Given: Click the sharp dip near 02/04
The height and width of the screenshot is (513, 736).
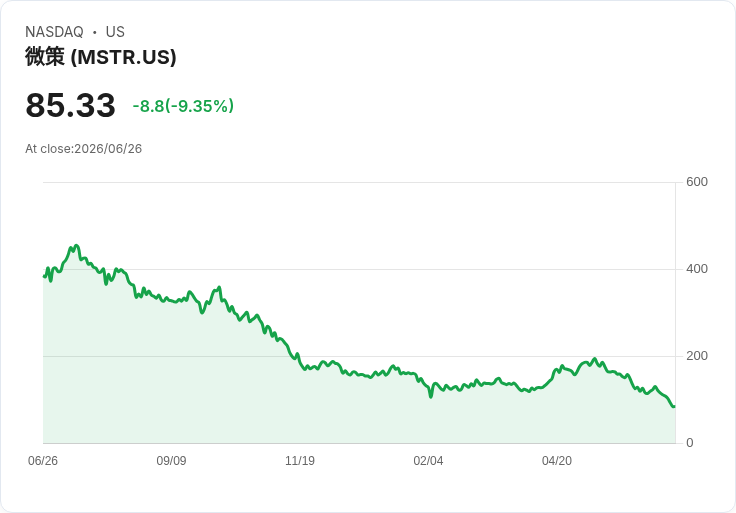Looking at the screenshot, I should [430, 397].
